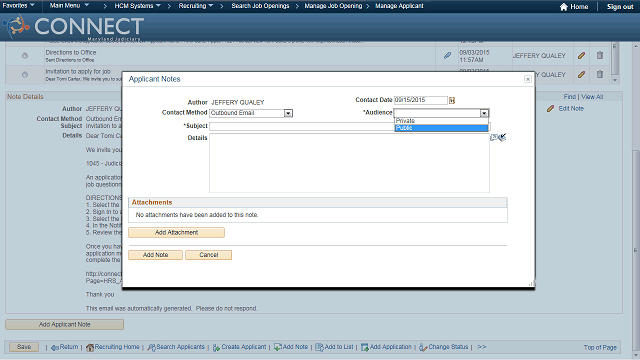The height and width of the screenshot is (360, 640).
Task: Click the Add Application link
Action: coord(386,347)
